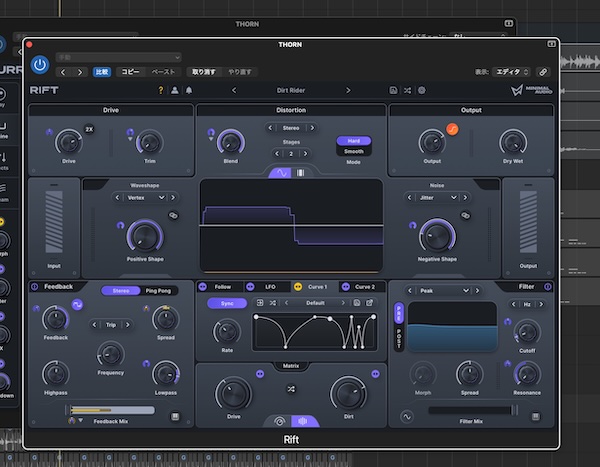Go to the previous preset before Dirt Rider

pyautogui.click(x=234, y=90)
